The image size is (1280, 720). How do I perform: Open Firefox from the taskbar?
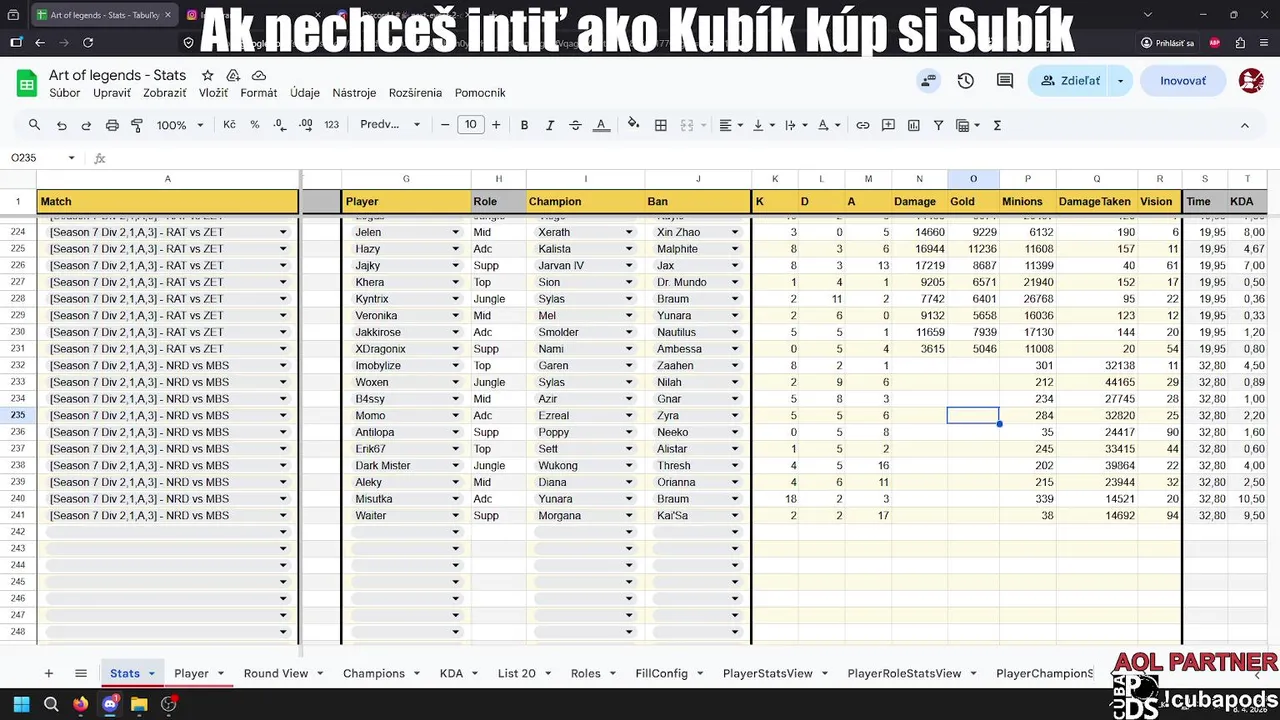tap(80, 704)
